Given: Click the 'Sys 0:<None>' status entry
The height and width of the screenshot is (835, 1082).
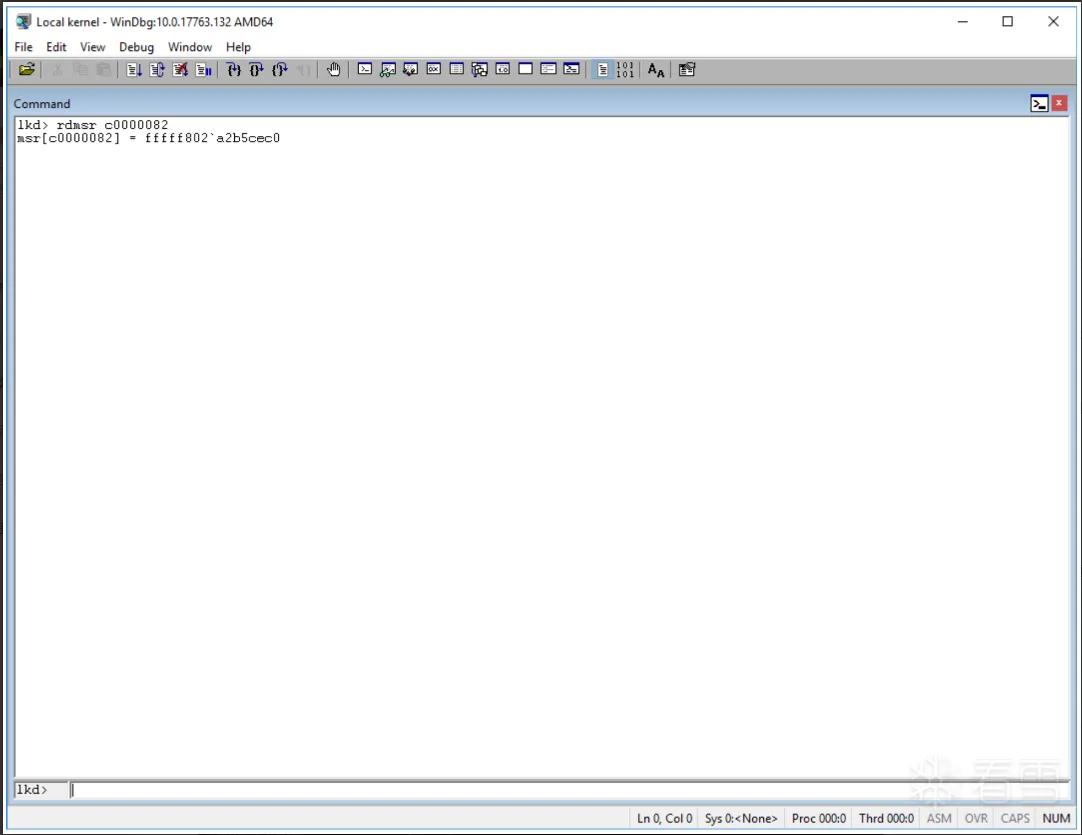Looking at the screenshot, I should (x=741, y=818).
